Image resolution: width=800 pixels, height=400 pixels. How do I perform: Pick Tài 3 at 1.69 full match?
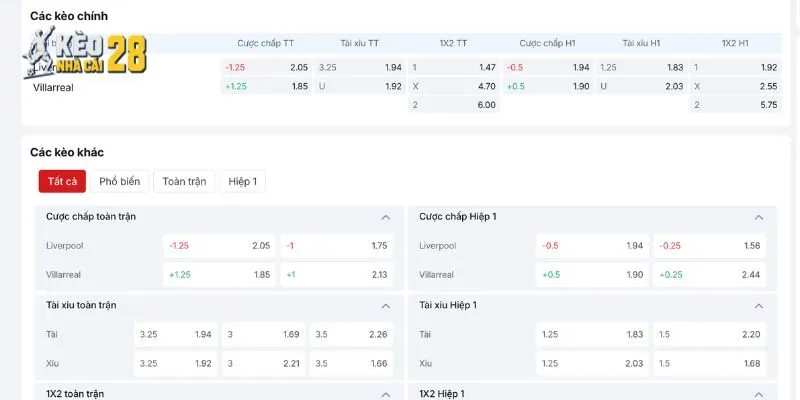[263, 334]
